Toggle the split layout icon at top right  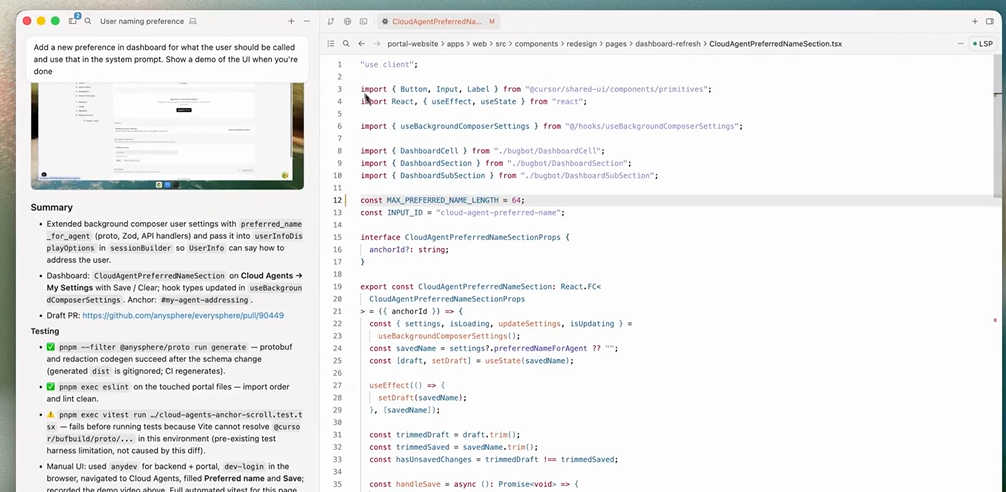click(990, 20)
